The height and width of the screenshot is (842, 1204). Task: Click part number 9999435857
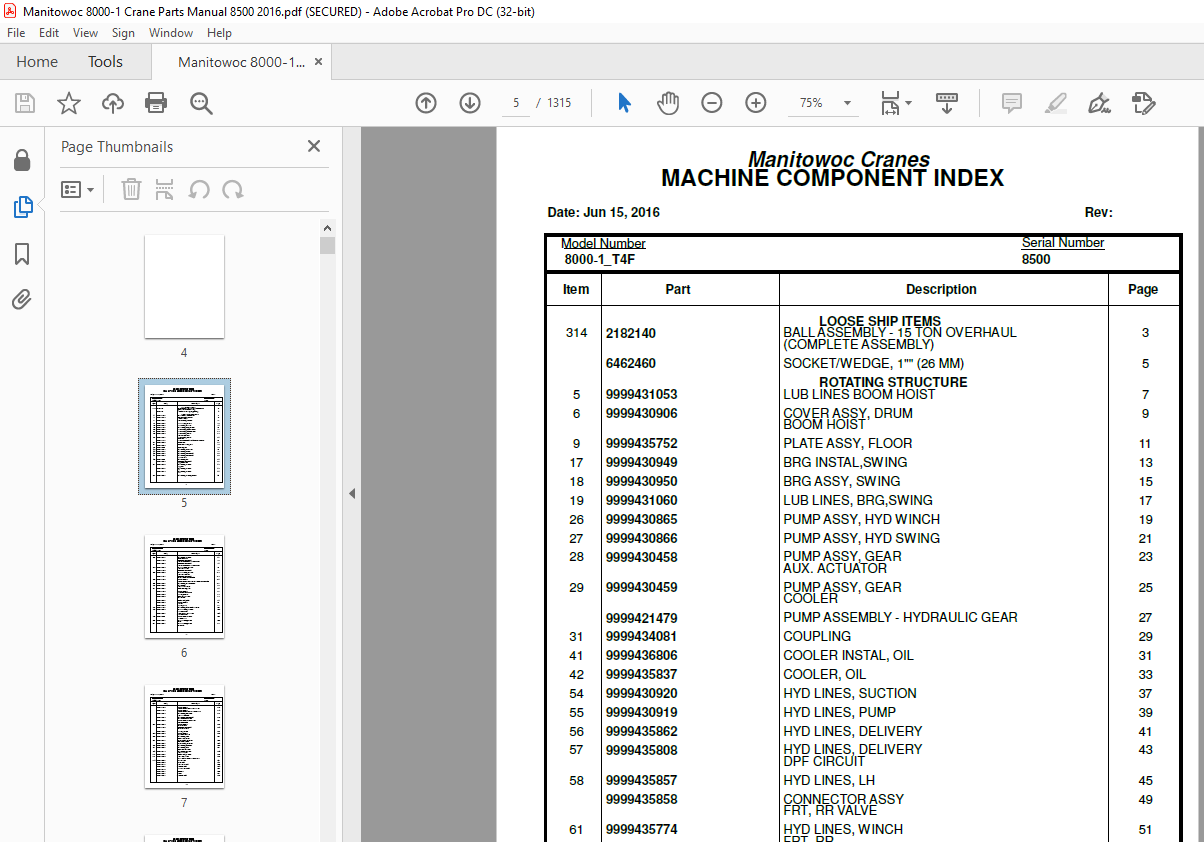pyautogui.click(x=641, y=780)
